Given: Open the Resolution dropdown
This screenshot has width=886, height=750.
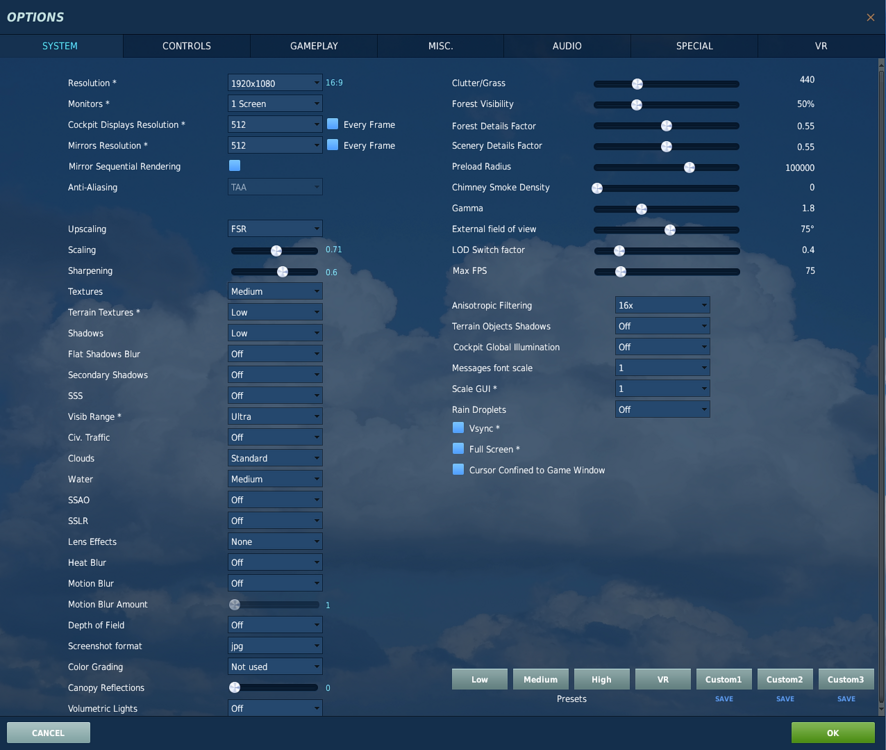Looking at the screenshot, I should pyautogui.click(x=275, y=83).
